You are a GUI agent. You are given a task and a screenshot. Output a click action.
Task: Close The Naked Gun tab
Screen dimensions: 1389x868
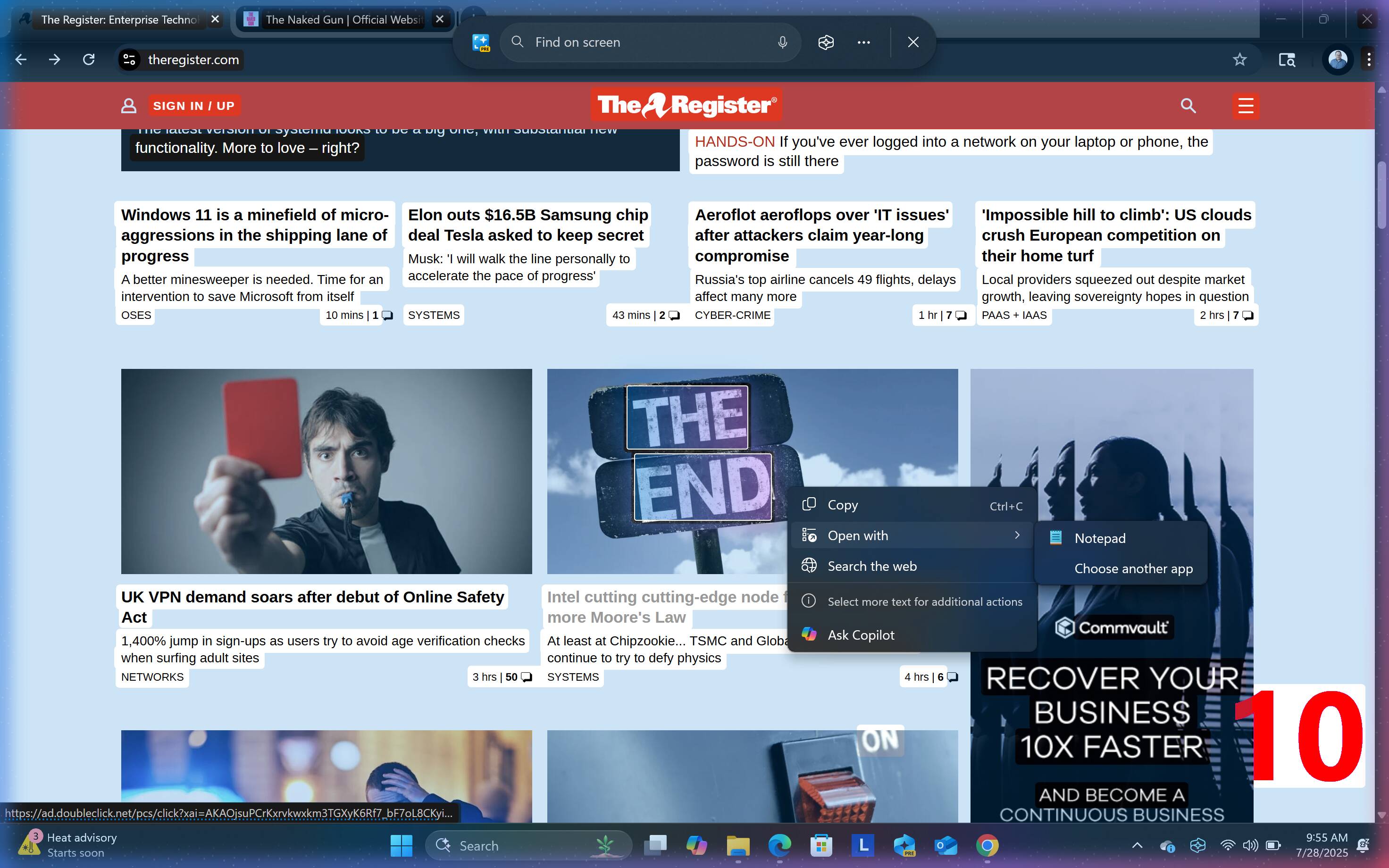click(440, 19)
